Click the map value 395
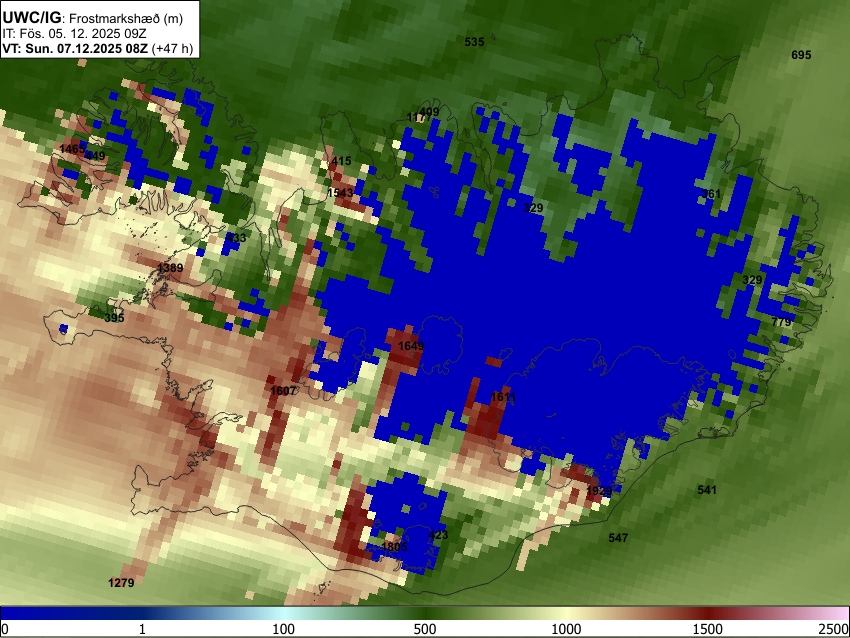 point(114,318)
